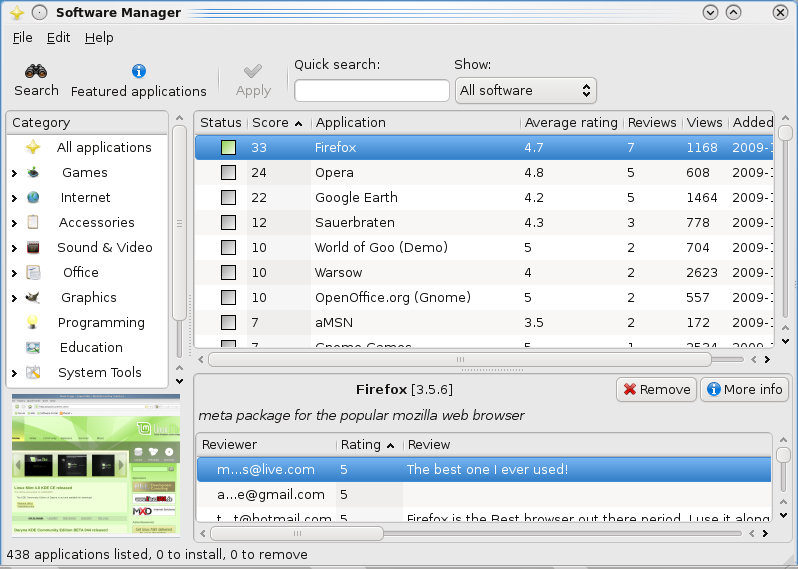798x569 pixels.
Task: Click the Quick search input field
Action: (x=371, y=91)
